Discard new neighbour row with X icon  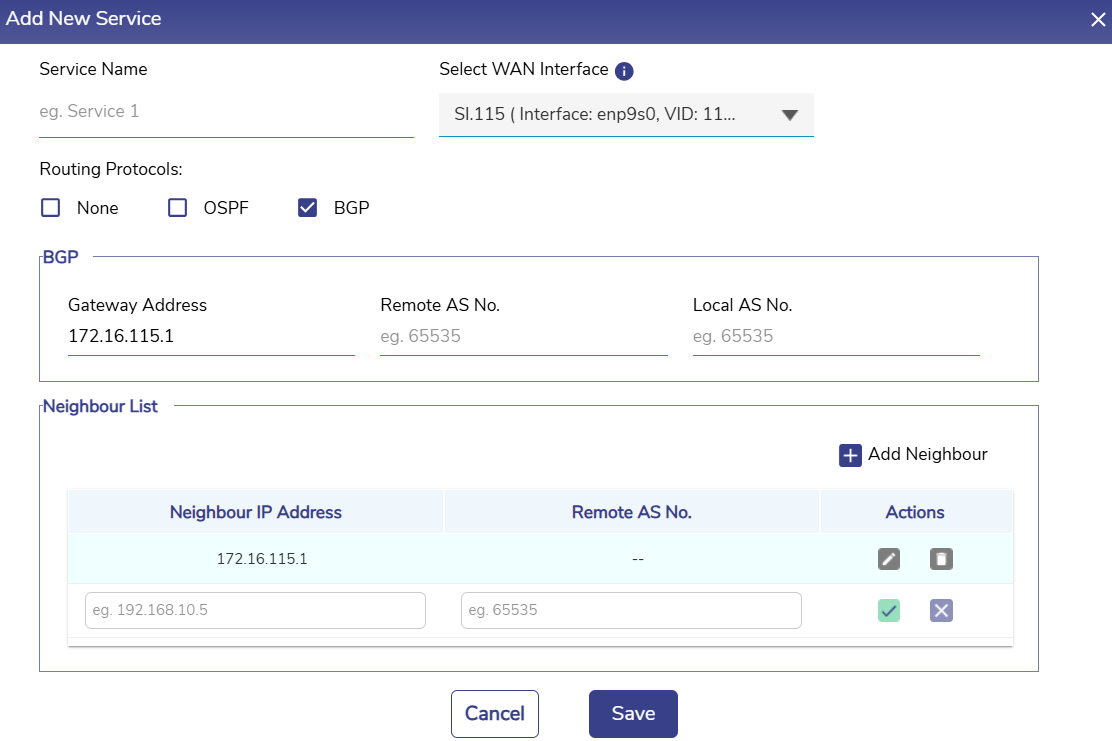(941, 610)
